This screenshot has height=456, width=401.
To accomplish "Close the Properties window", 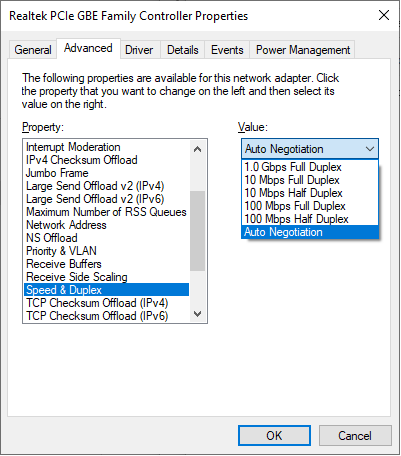I will [x=384, y=15].
